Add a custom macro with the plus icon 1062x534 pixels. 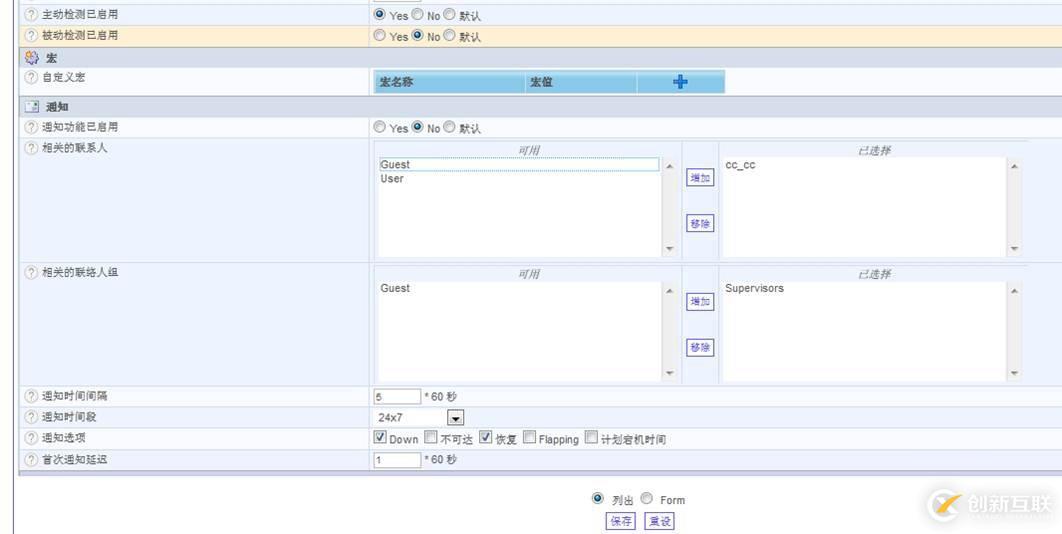pos(680,82)
